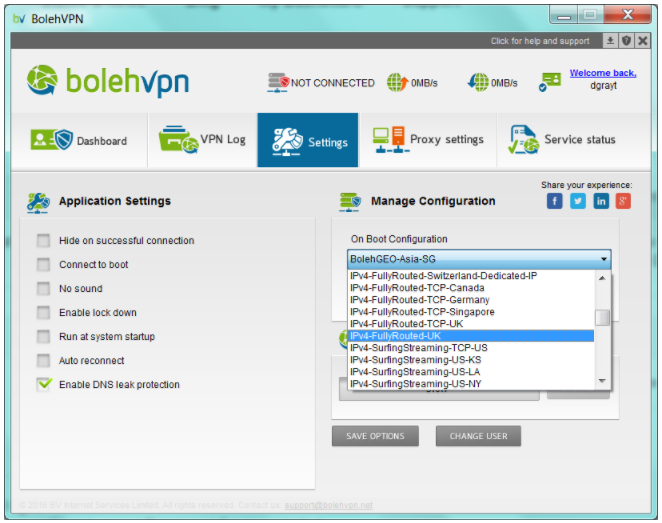The height and width of the screenshot is (523, 662).
Task: Click the help and support text
Action: click(540, 41)
